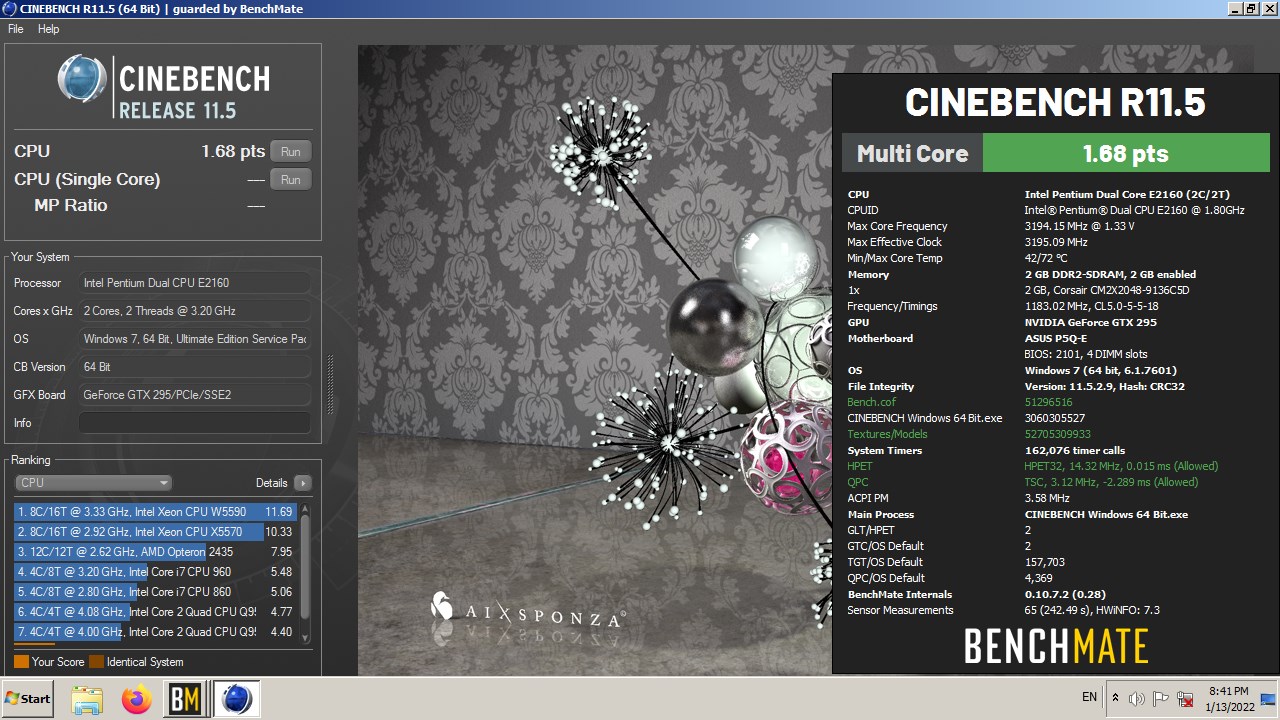
Task: Open the Windows Start button
Action: click(x=28, y=699)
